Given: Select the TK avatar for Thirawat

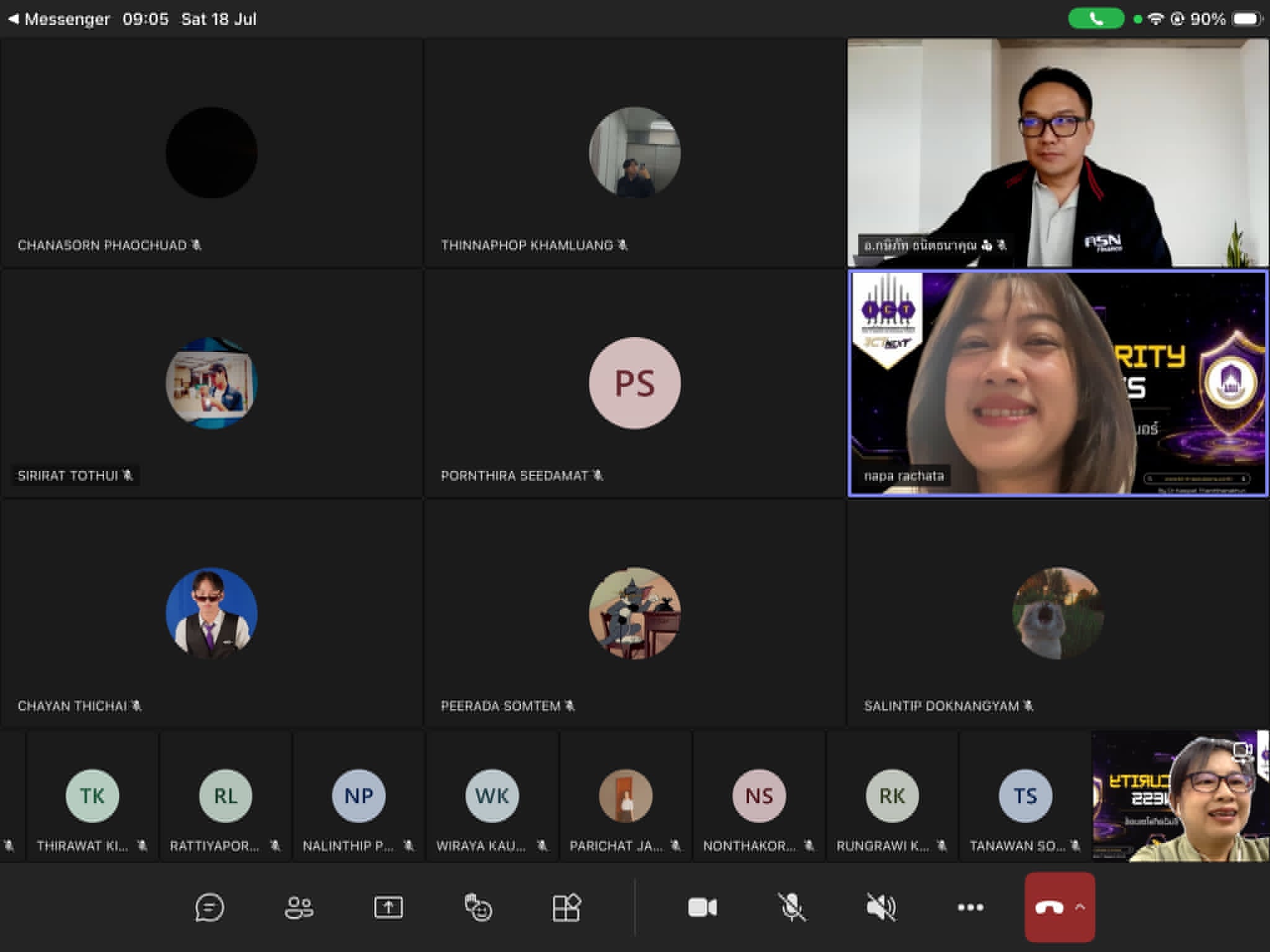Looking at the screenshot, I should (92, 796).
